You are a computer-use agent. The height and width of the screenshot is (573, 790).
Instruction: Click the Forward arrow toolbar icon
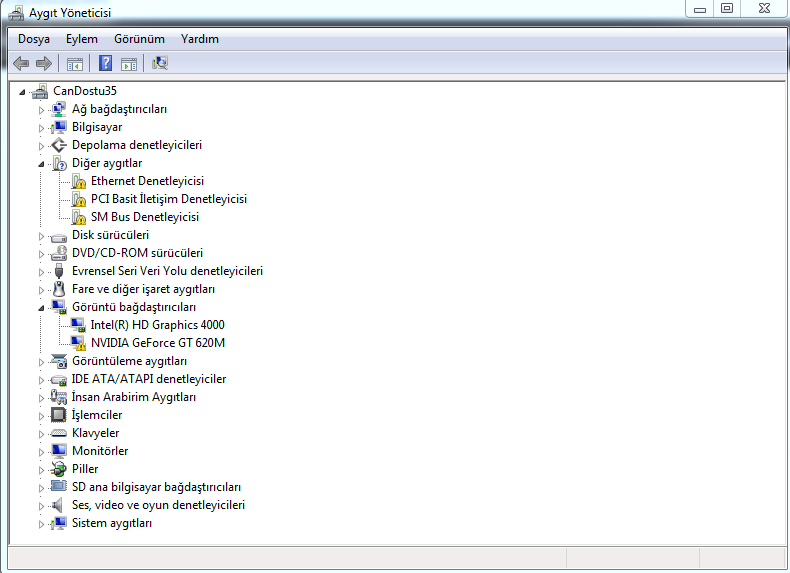44,63
